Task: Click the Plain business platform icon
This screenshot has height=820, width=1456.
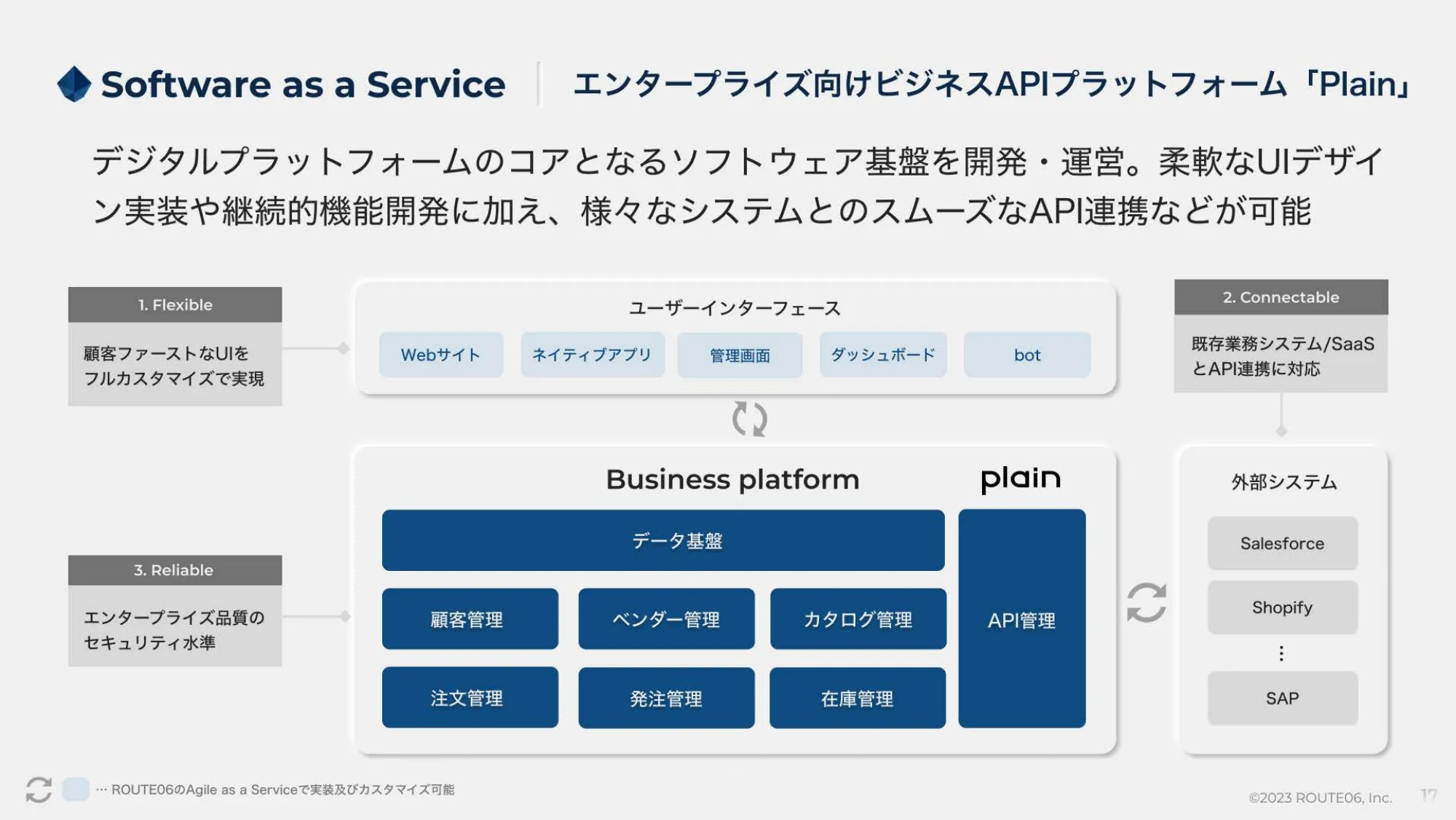Action: (1021, 478)
